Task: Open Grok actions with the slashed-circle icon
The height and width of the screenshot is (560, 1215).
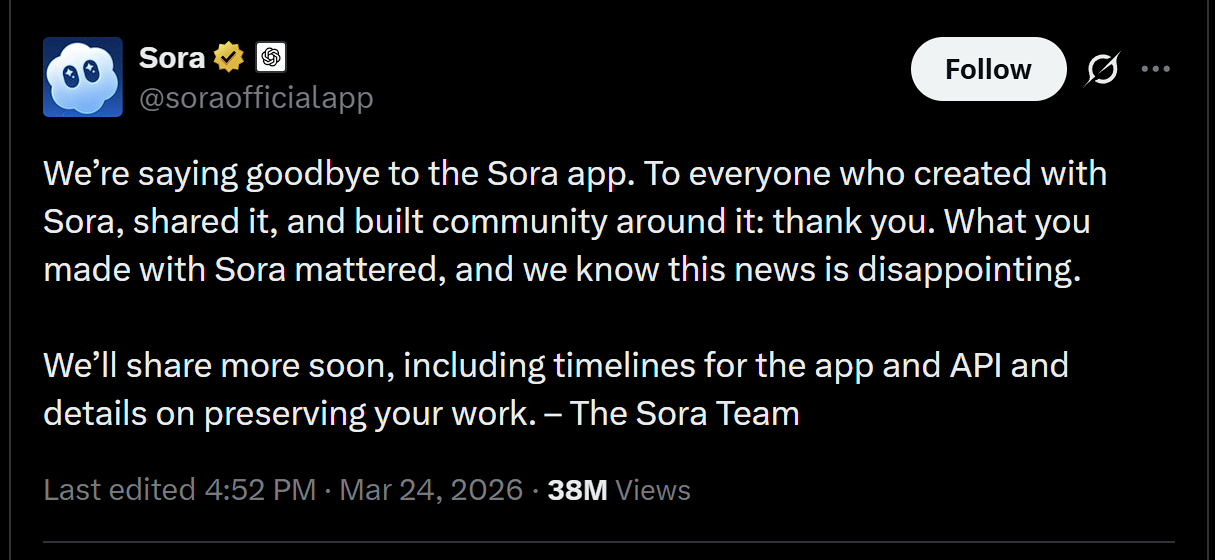Action: coord(1102,69)
